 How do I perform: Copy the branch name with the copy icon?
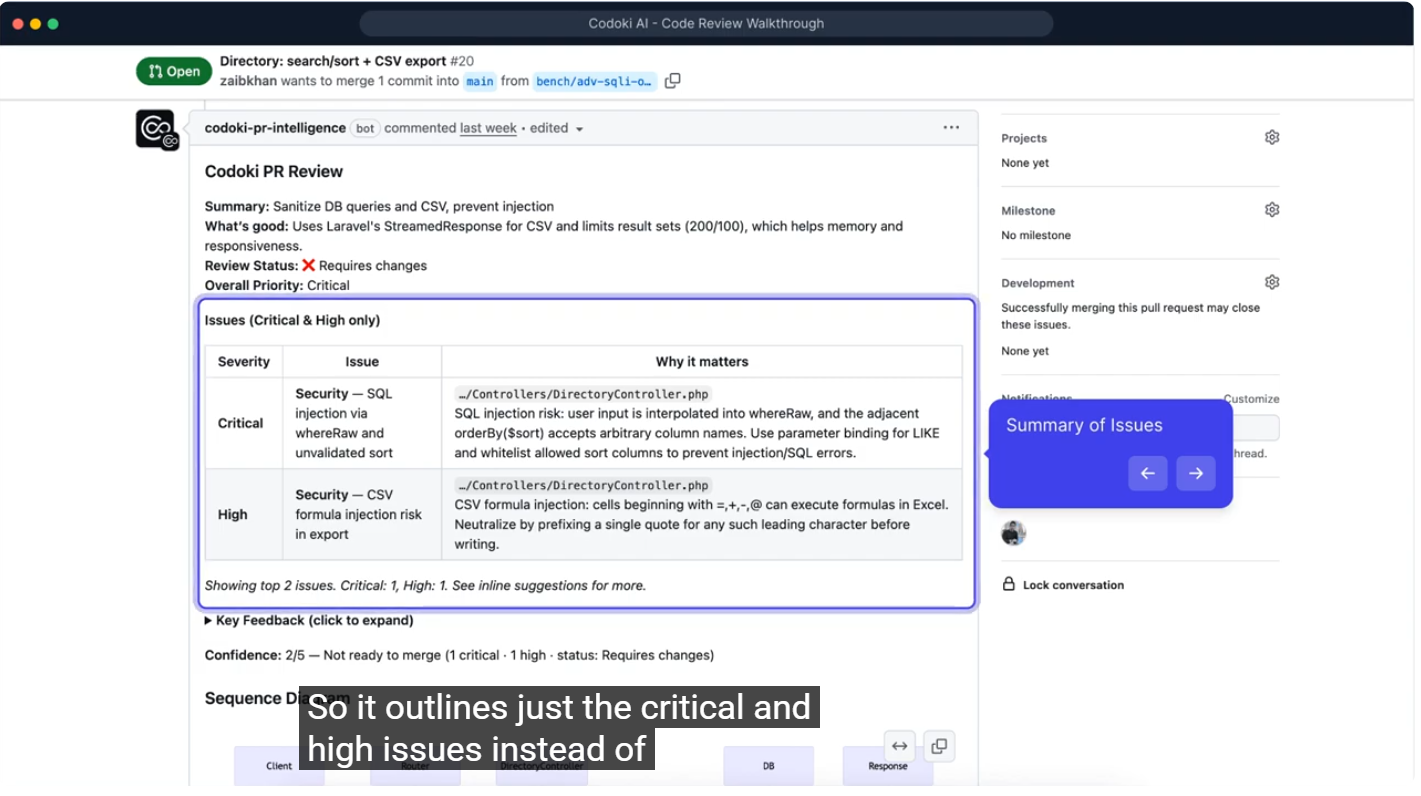click(x=673, y=81)
